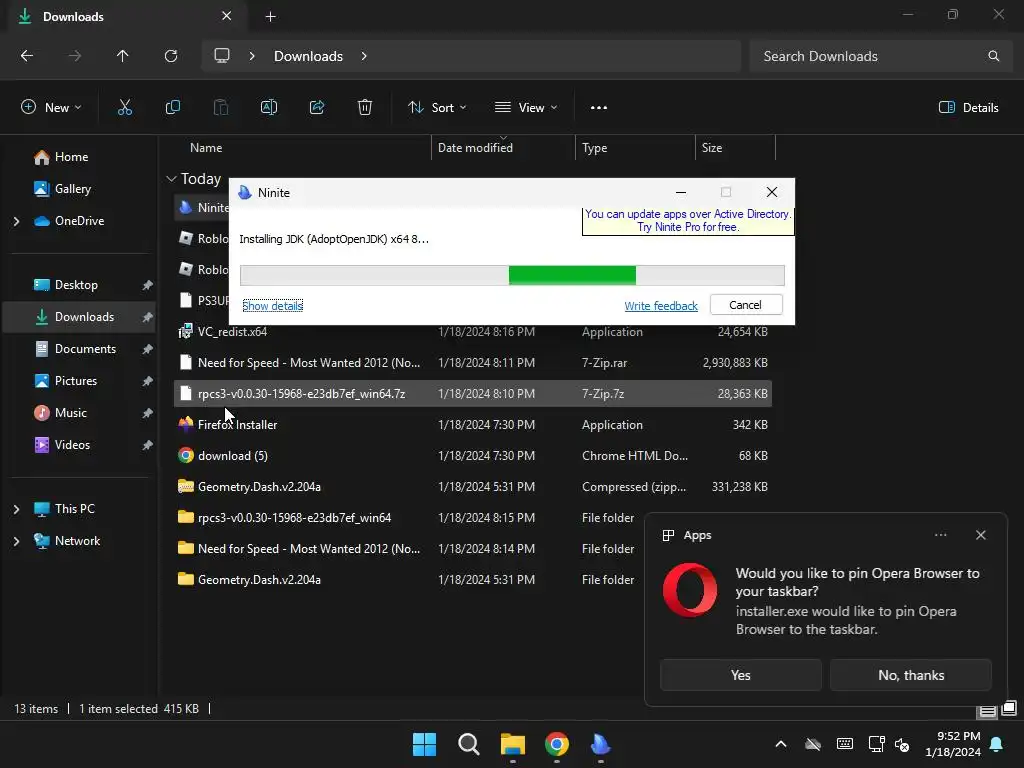Open the New dropdown menu
The width and height of the screenshot is (1024, 768).
tap(51, 108)
